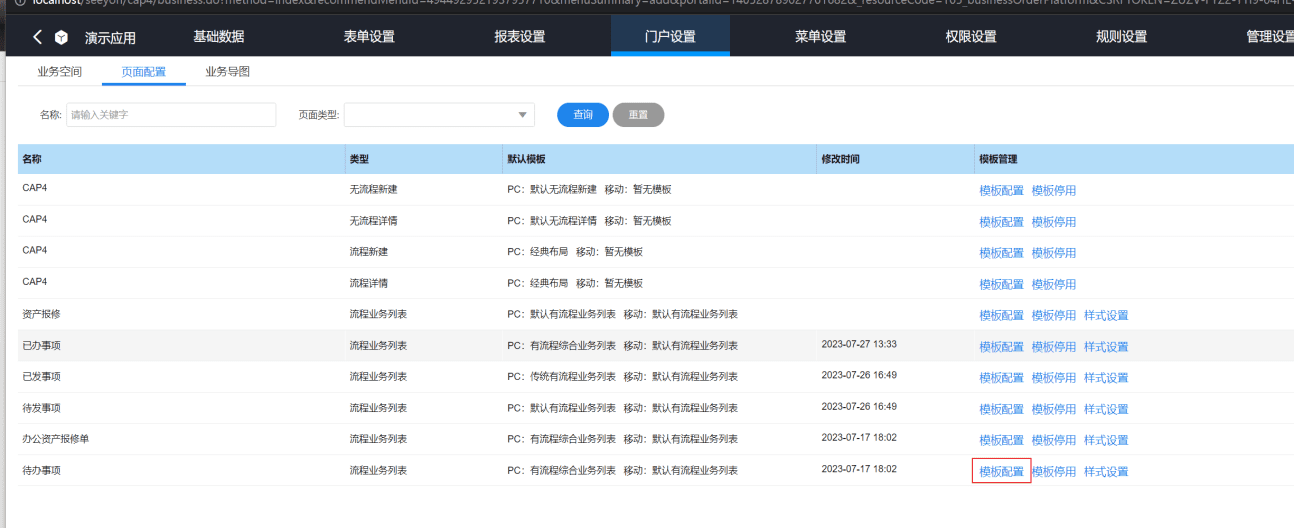Select the 已发事项 name cell
The width and height of the screenshot is (1294, 528).
(x=41, y=376)
